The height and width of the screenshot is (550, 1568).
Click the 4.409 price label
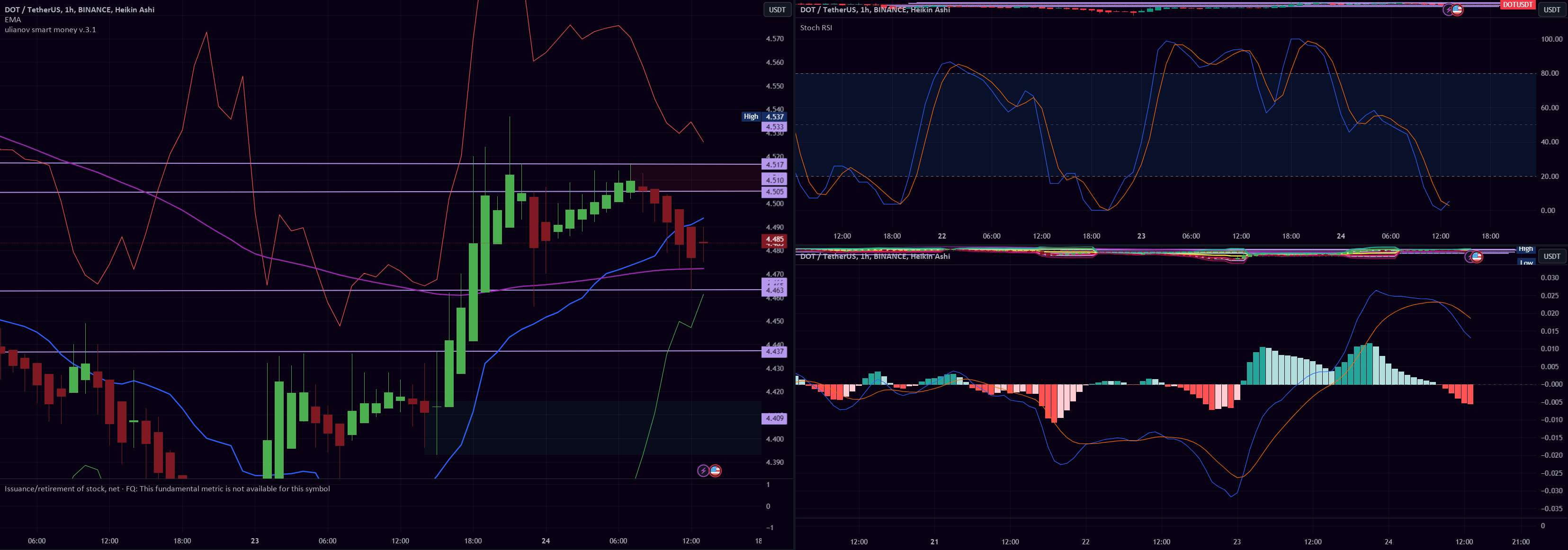click(774, 418)
